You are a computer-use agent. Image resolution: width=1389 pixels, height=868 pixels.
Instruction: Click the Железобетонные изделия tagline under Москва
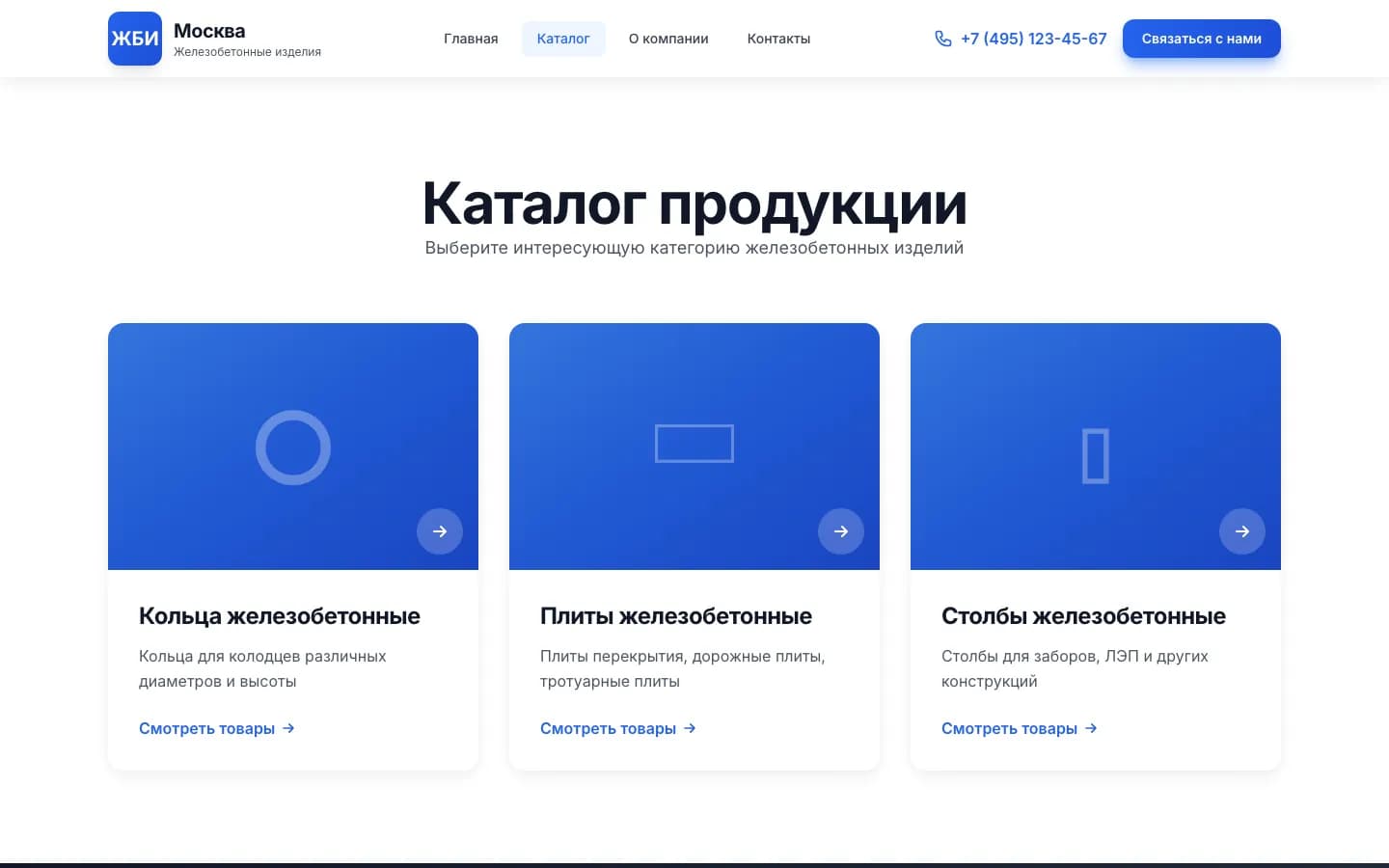point(247,52)
